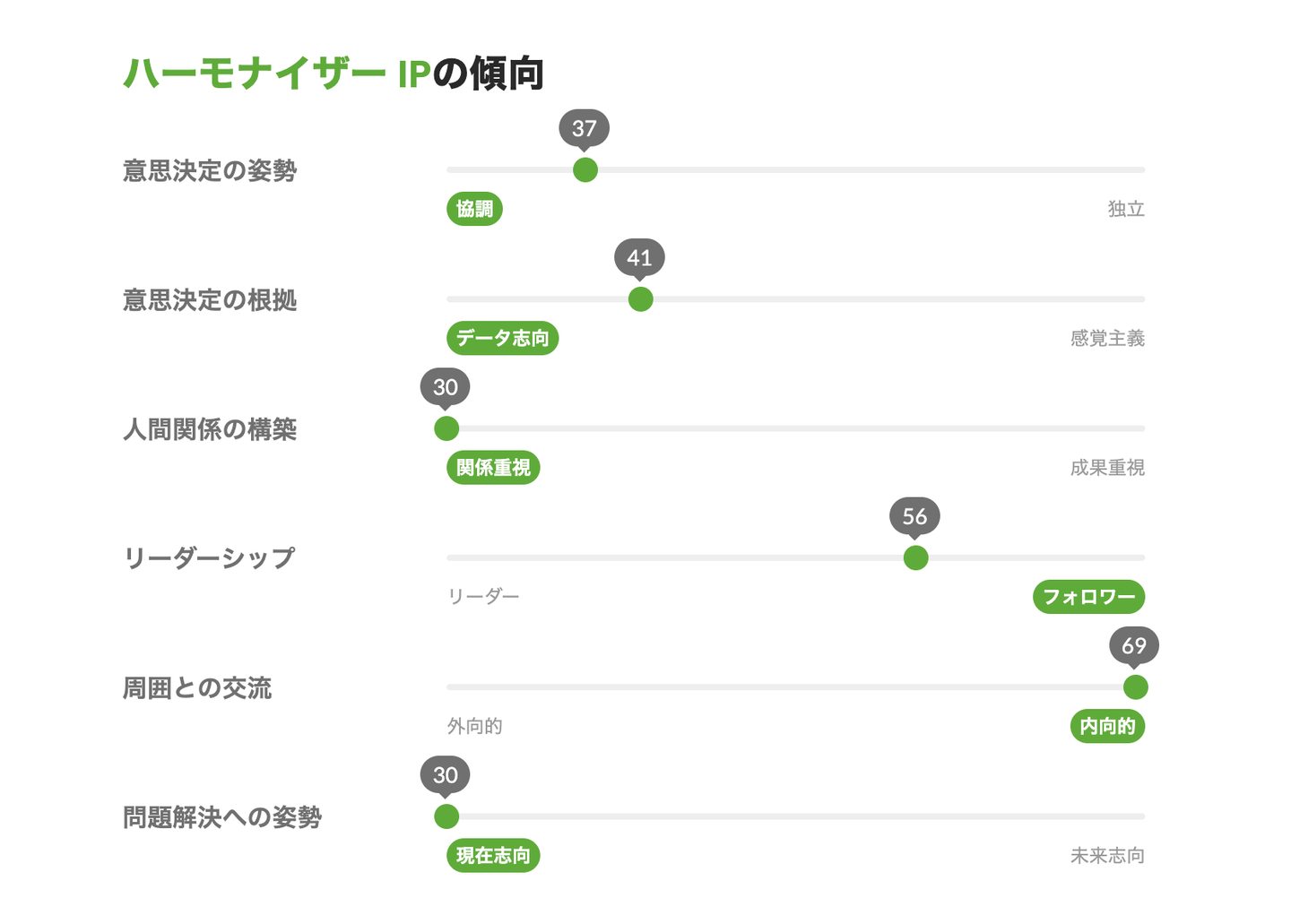This screenshot has height=924, width=1291.
Task: Click the 人間関係の構築 slider handle
Action: pos(446,428)
